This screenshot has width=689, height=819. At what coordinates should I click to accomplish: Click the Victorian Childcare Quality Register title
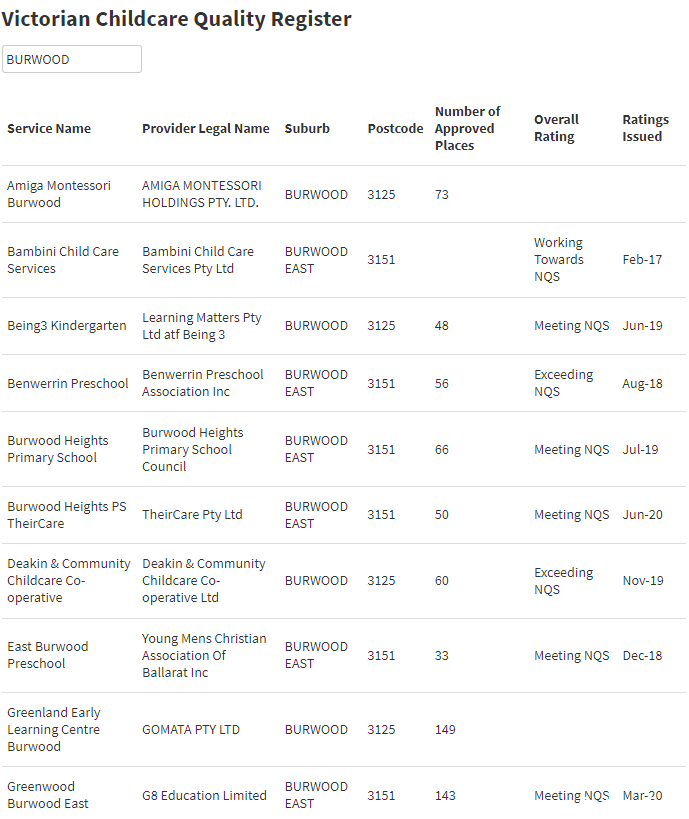click(177, 19)
